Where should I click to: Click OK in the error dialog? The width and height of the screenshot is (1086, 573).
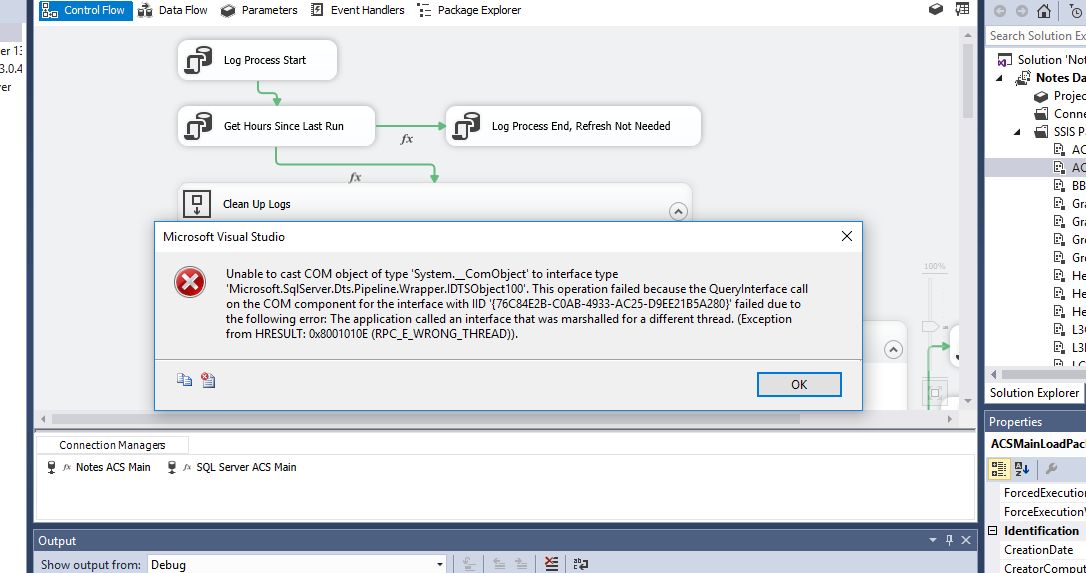click(x=799, y=384)
